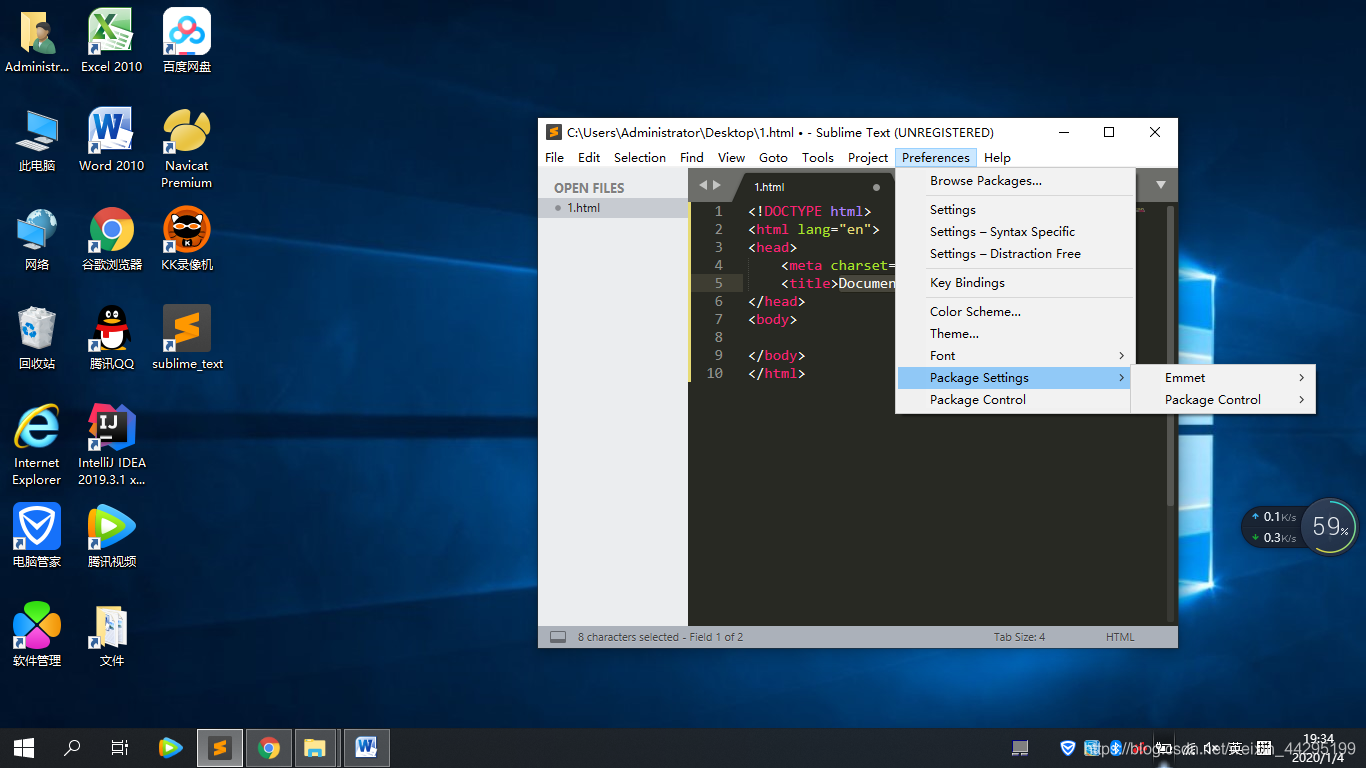1366x768 pixels.
Task: Open Chrome from the taskbar
Action: [x=268, y=747]
